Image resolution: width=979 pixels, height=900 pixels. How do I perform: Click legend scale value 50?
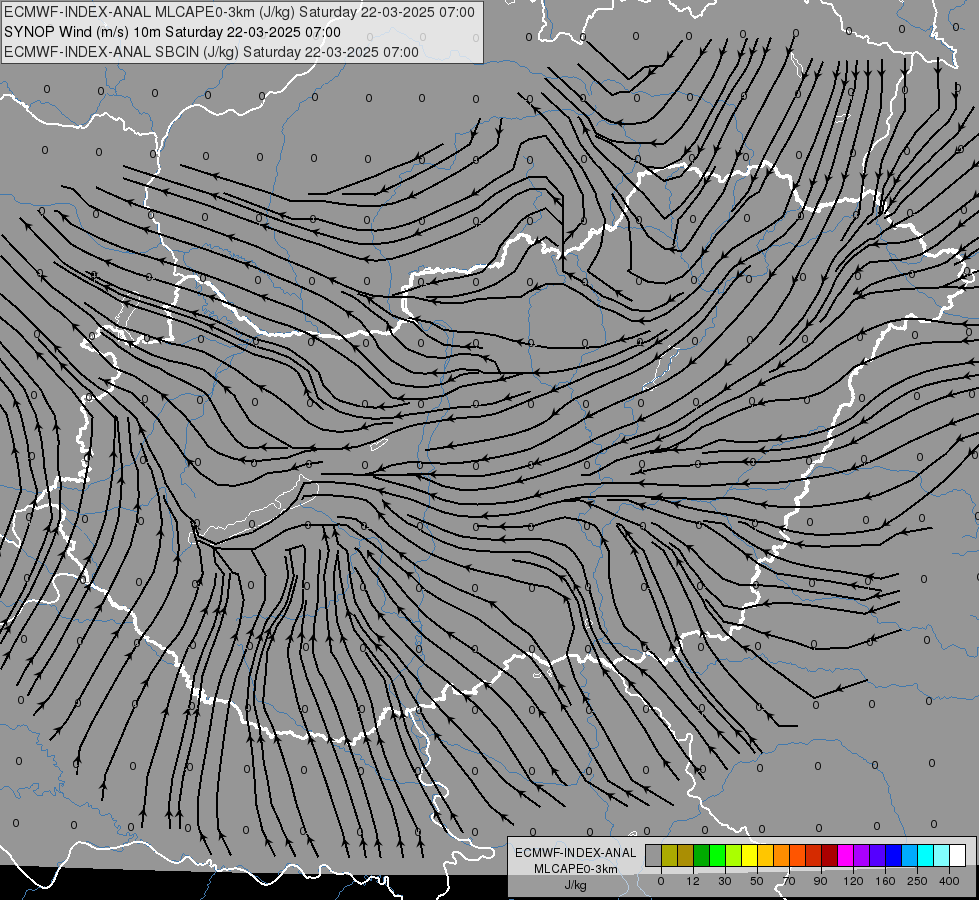[x=757, y=881]
